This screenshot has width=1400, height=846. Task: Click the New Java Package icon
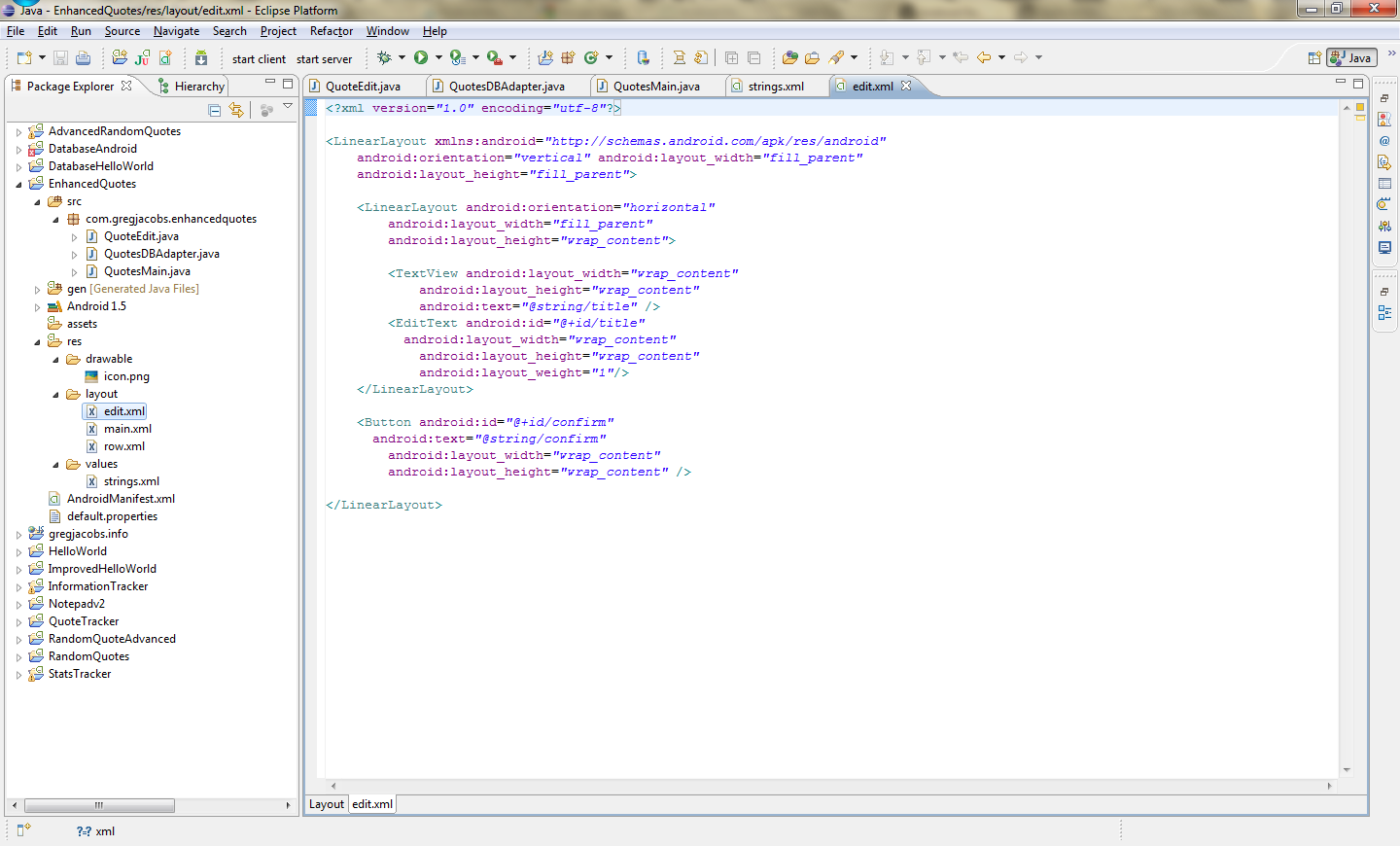pos(568,58)
